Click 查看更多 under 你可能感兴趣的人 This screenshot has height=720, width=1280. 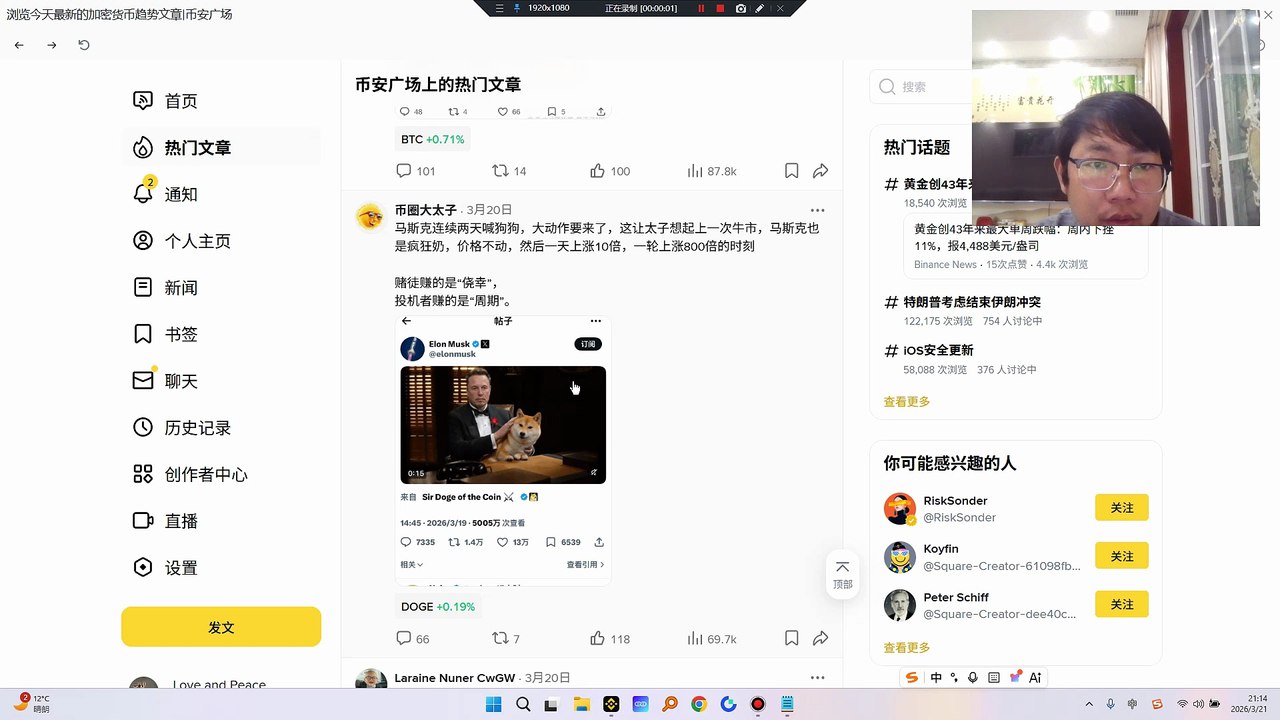click(907, 648)
